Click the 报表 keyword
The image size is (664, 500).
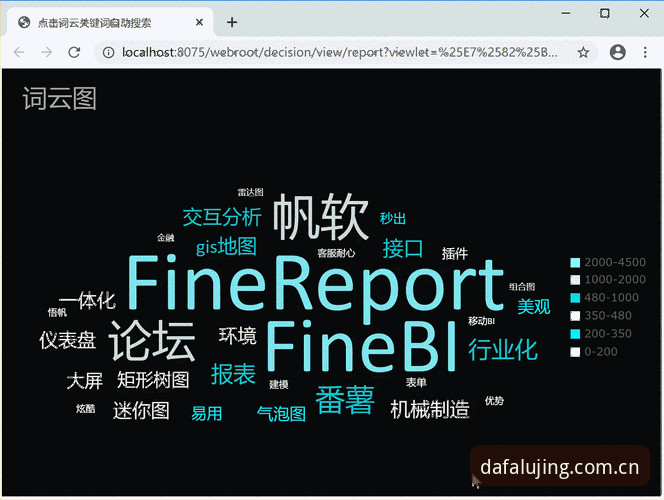click(233, 374)
